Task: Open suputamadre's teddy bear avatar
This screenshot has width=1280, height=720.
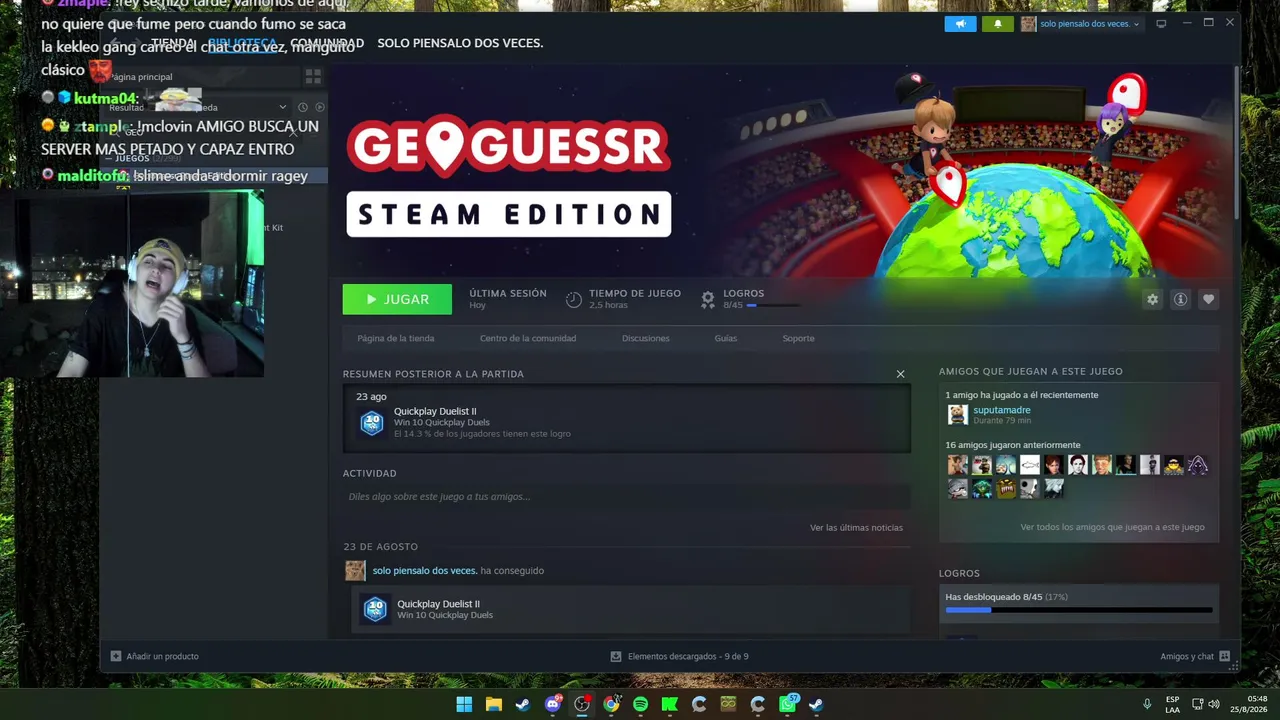Action: coord(957,414)
